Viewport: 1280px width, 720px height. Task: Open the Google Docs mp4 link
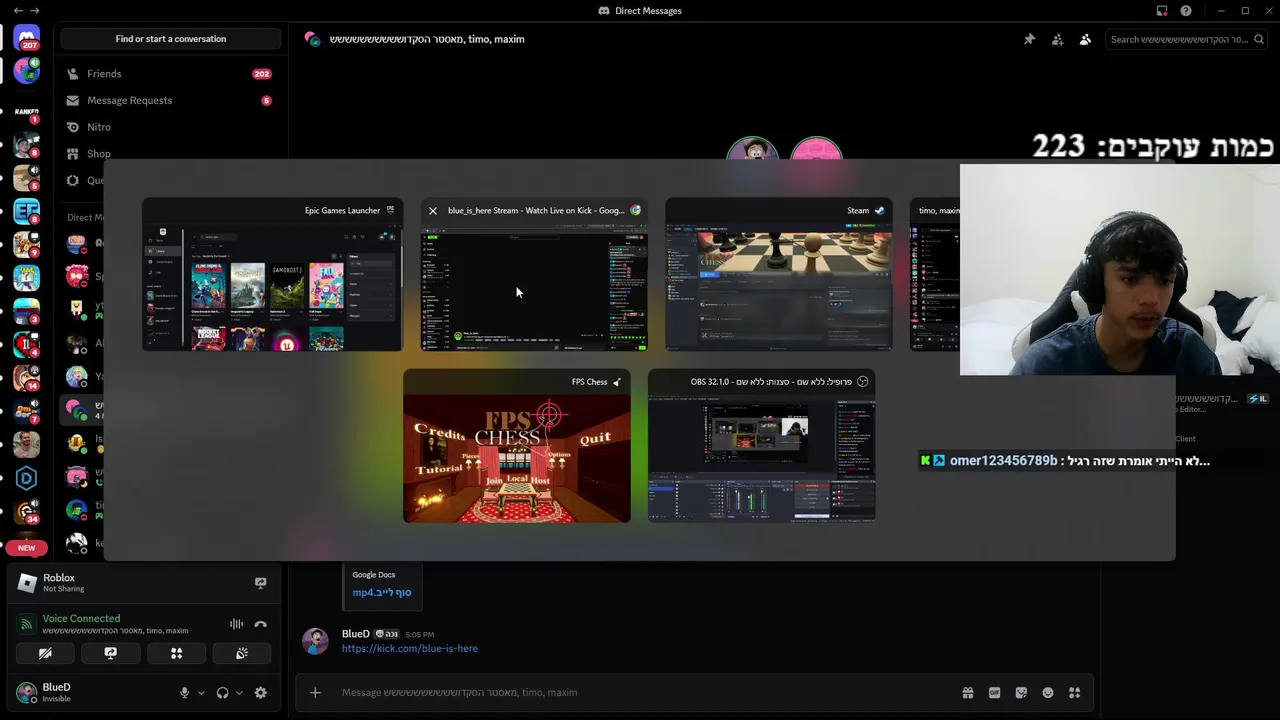pos(381,593)
